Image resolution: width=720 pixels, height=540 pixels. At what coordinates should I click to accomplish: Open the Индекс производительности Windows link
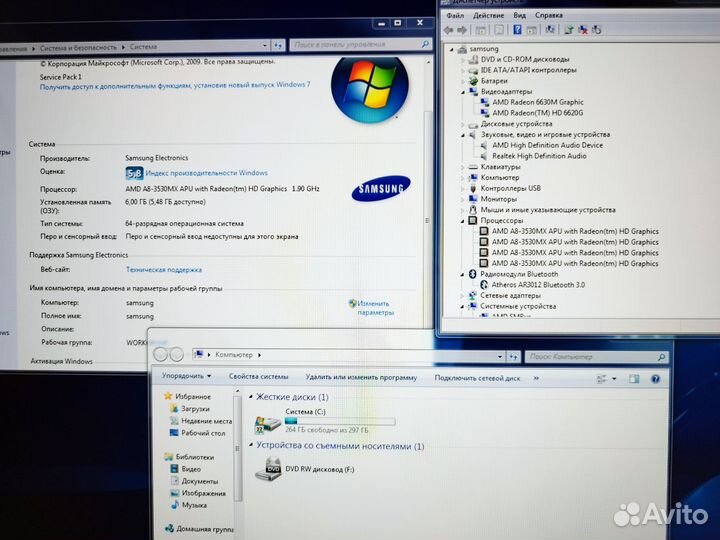tap(206, 173)
